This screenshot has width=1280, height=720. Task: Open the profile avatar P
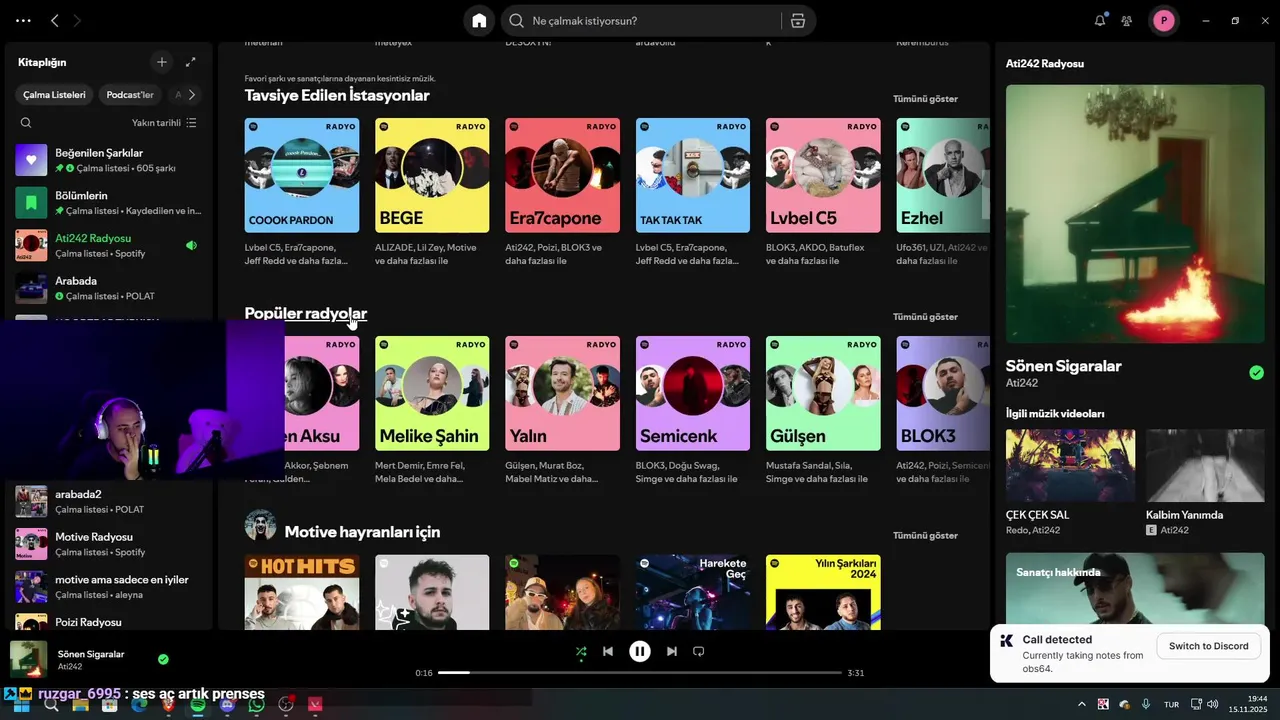click(x=1163, y=20)
